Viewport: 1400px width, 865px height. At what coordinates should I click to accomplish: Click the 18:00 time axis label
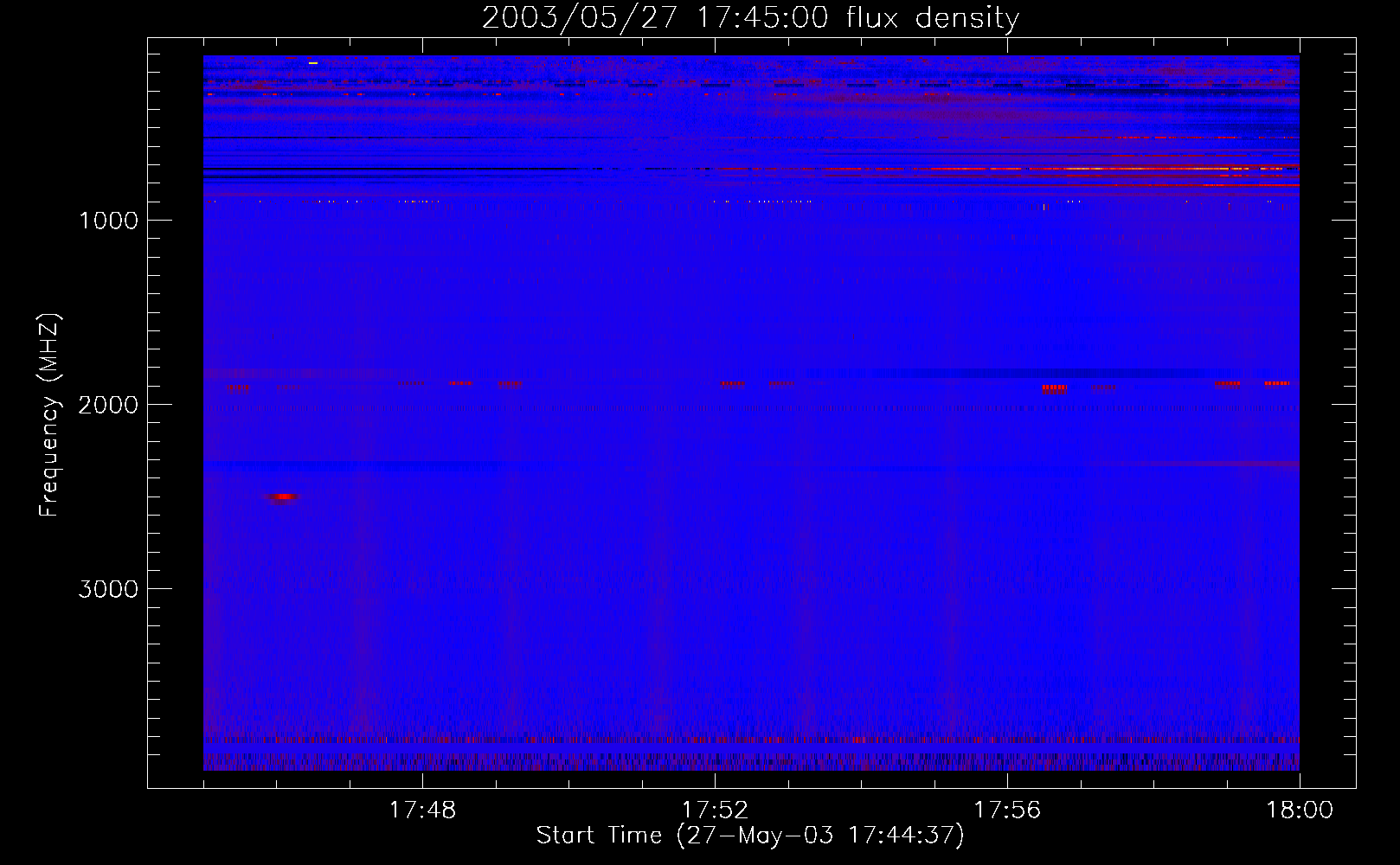click(1300, 811)
